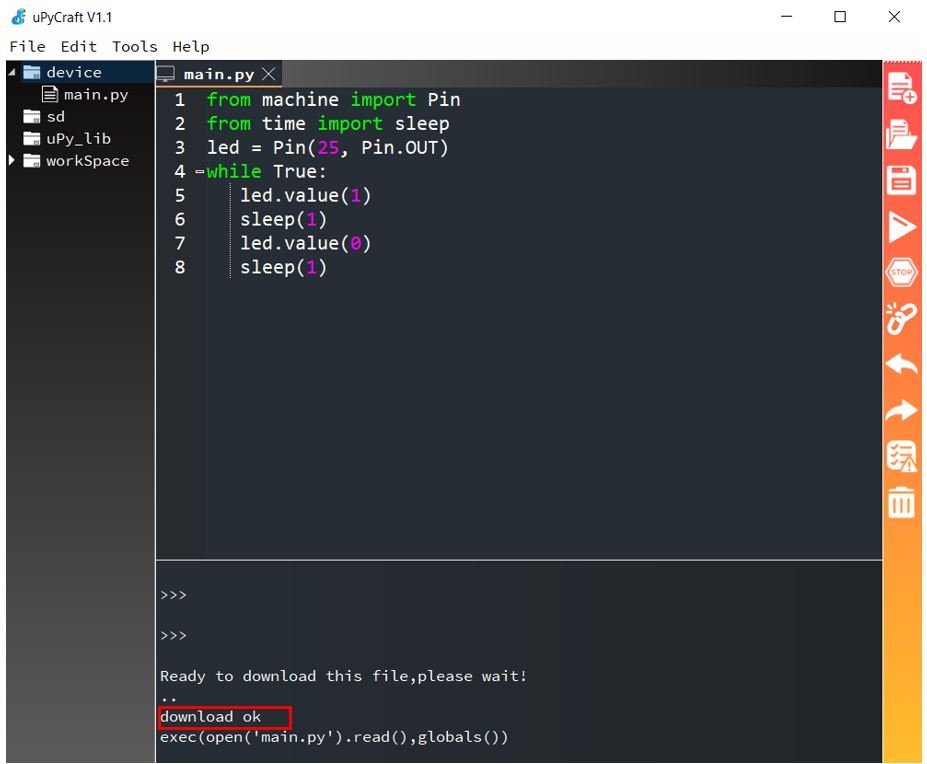Collapse the device folder tree

pos(12,72)
